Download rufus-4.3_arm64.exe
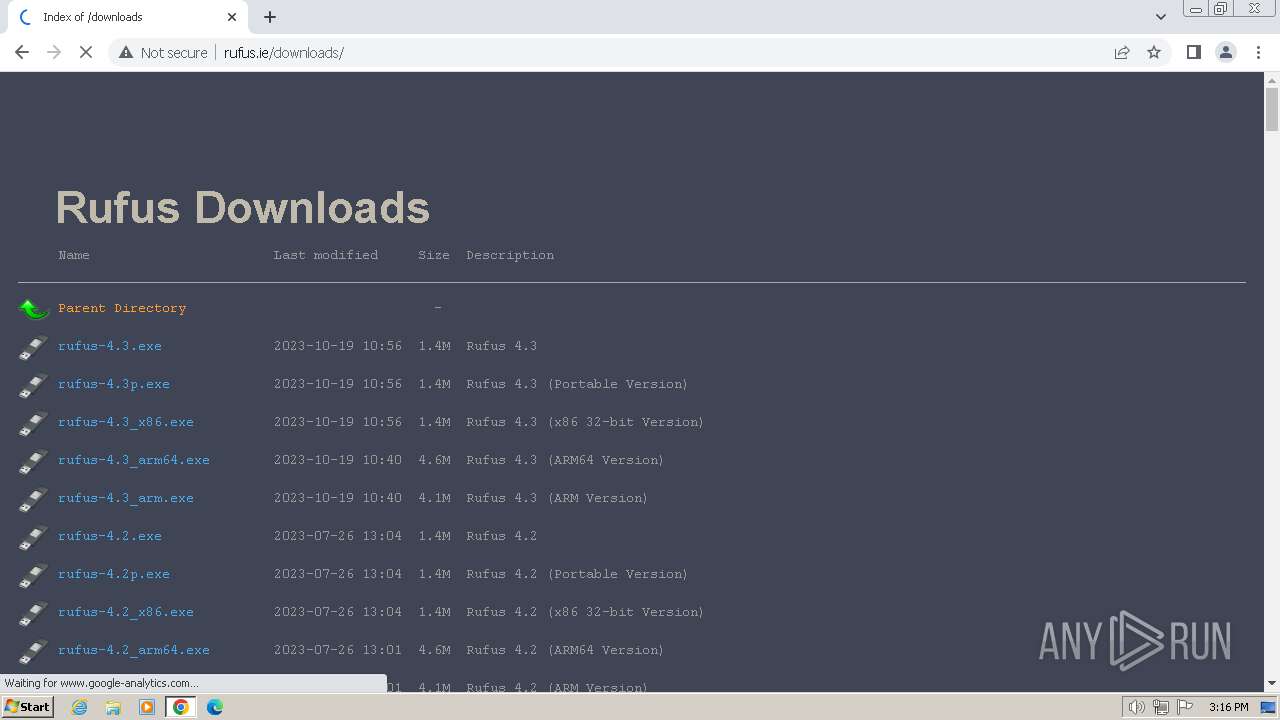Viewport: 1280px width, 720px height. [x=134, y=460]
